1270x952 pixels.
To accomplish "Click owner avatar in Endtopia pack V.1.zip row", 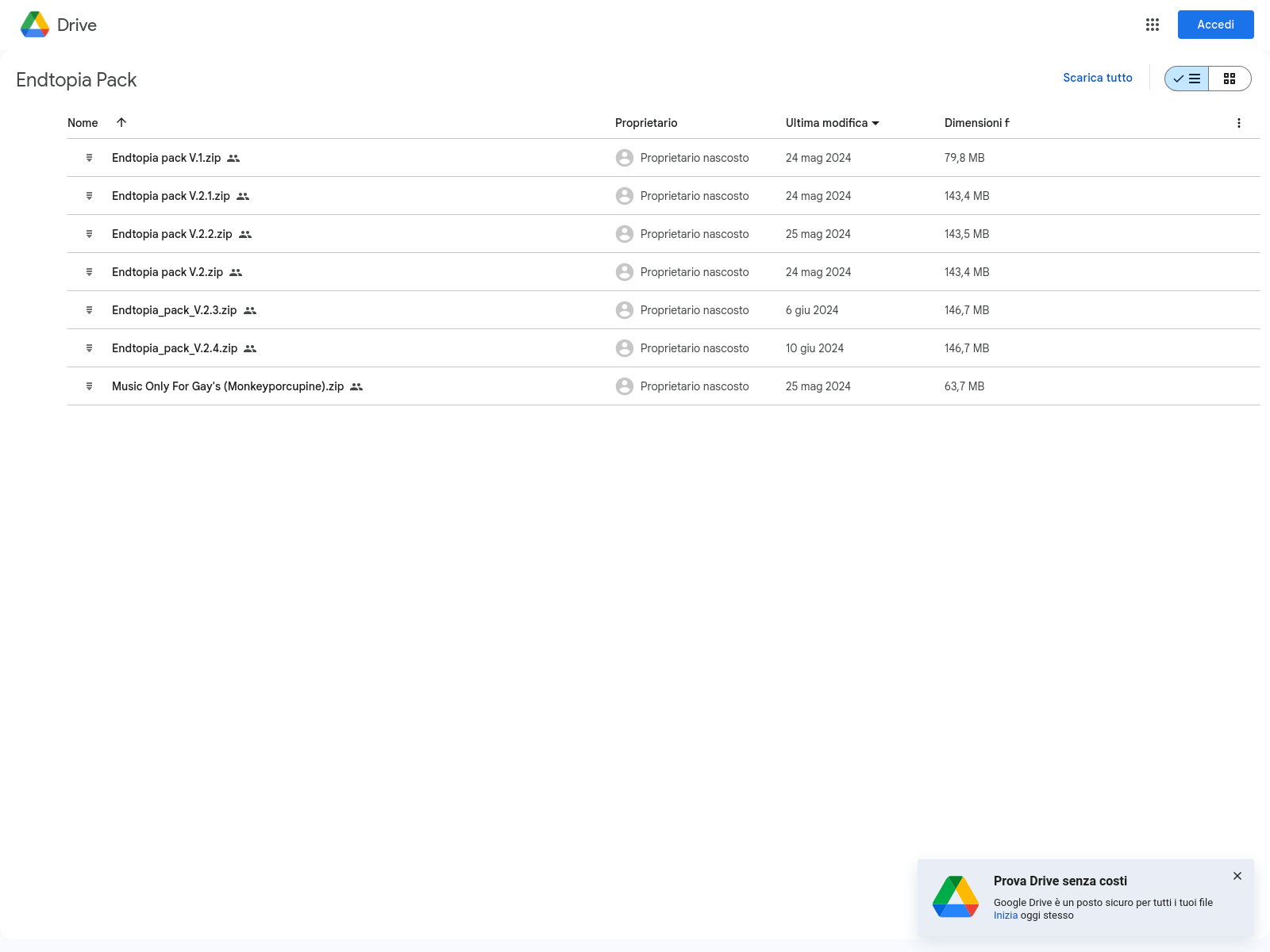I will click(x=625, y=158).
